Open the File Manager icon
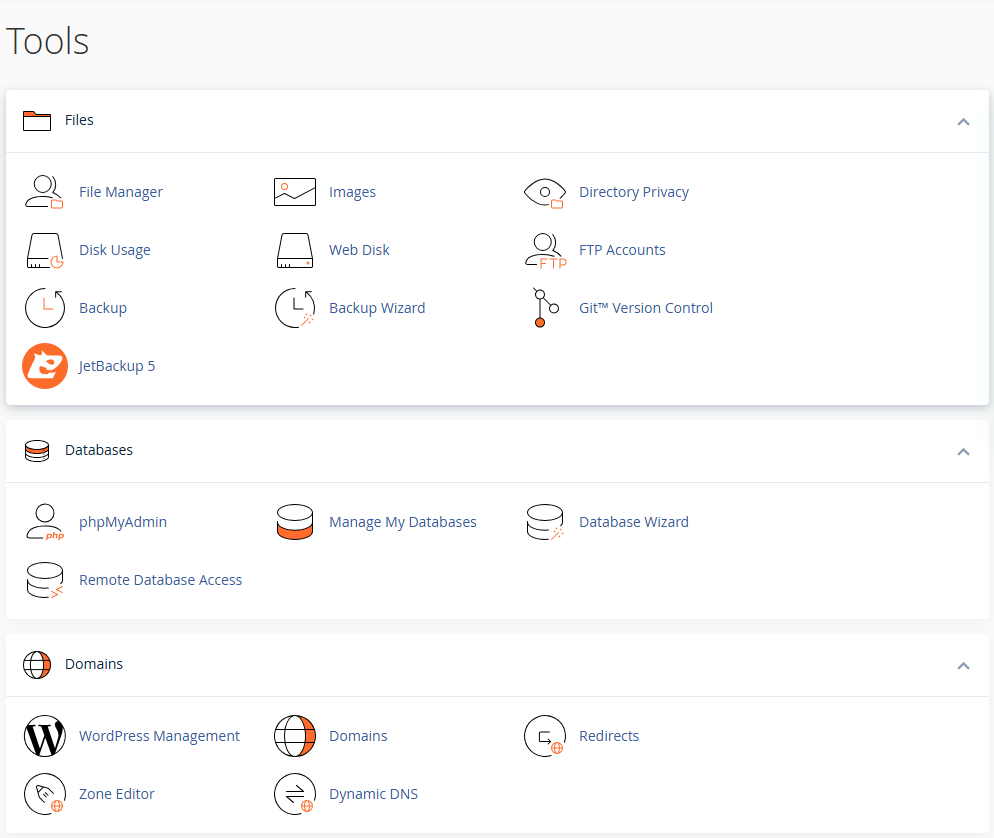This screenshot has width=994, height=838. [44, 192]
